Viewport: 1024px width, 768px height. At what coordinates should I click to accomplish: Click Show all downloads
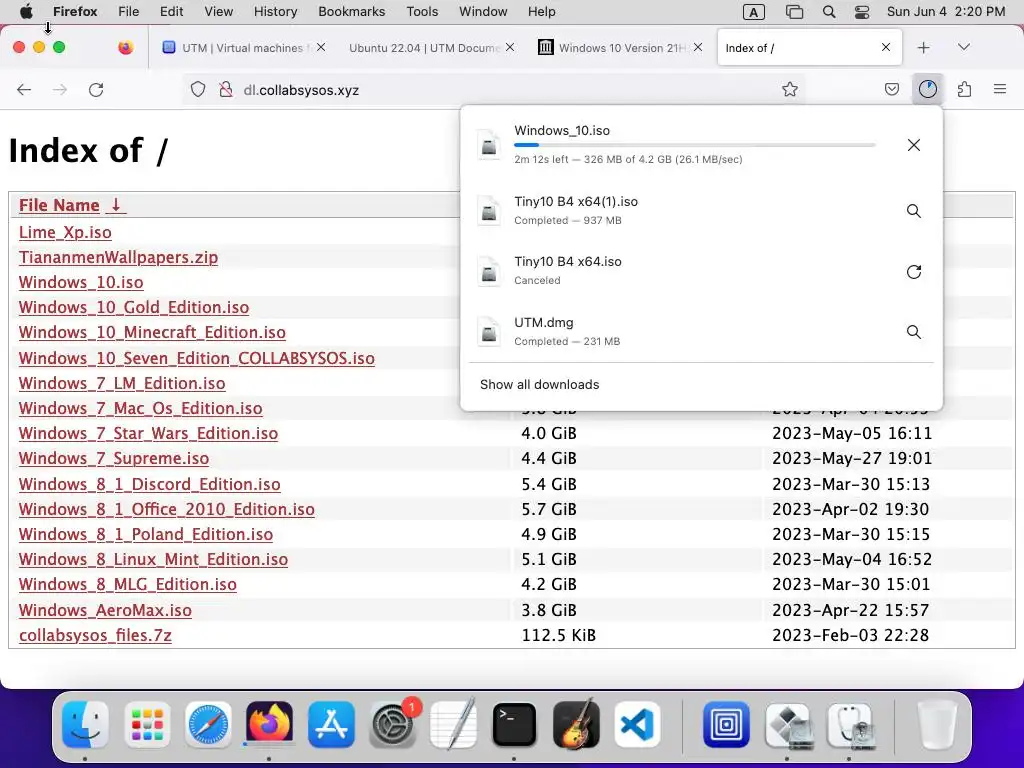pos(539,385)
